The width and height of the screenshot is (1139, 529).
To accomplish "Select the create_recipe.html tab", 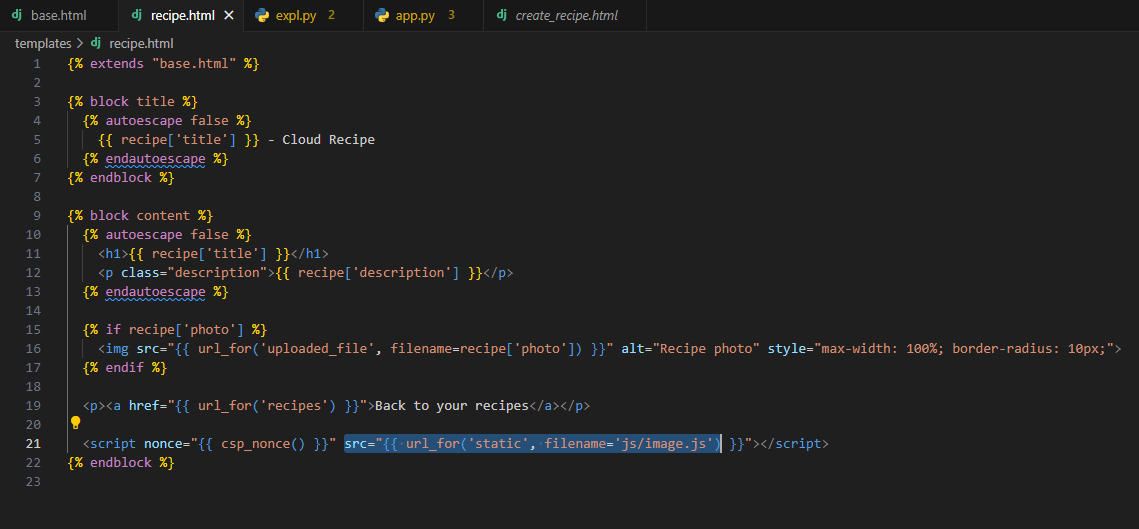I will coord(566,16).
